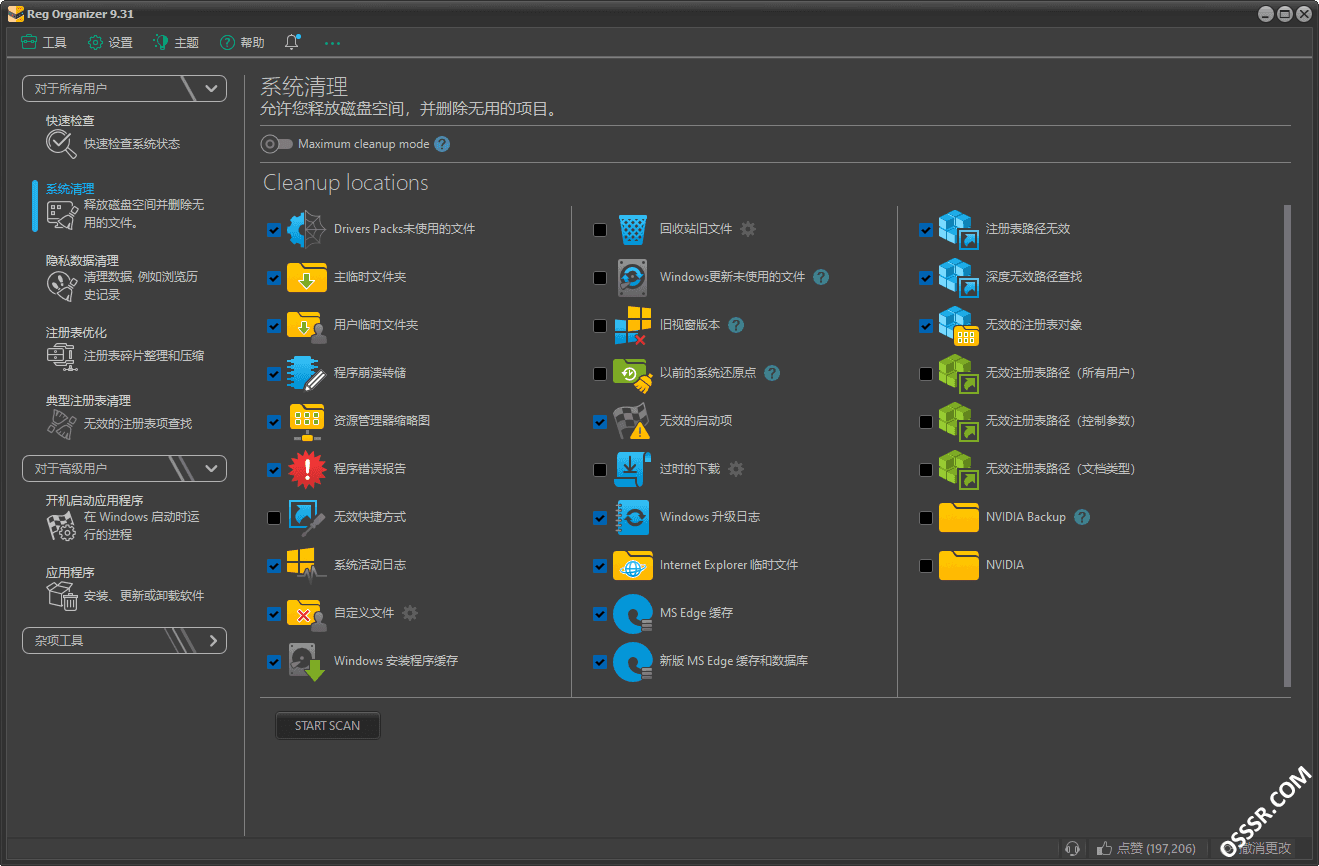The image size is (1319, 866).
Task: Click the Internet Explorer temporary files icon
Action: click(x=633, y=565)
